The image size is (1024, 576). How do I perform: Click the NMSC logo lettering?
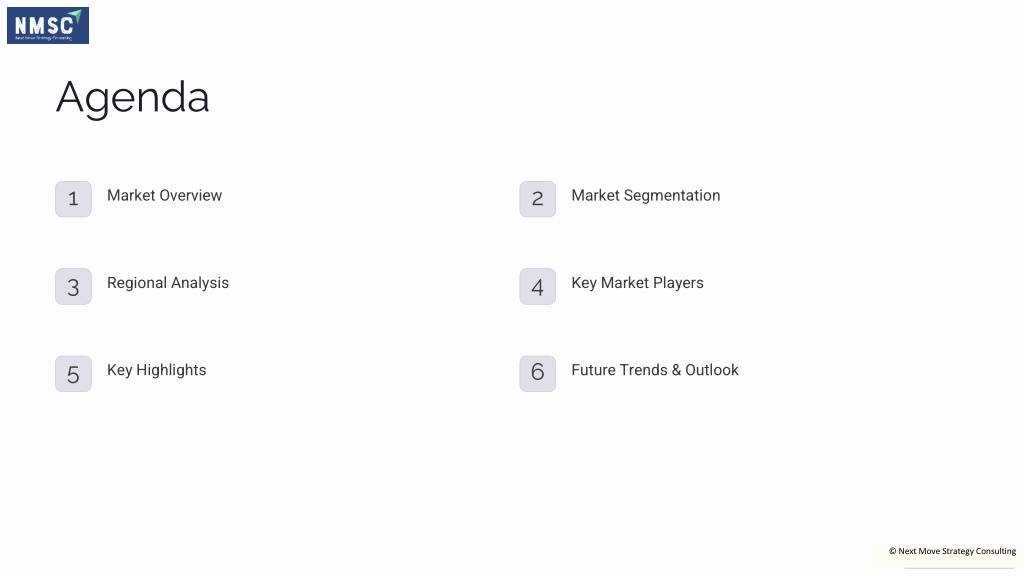[44, 25]
